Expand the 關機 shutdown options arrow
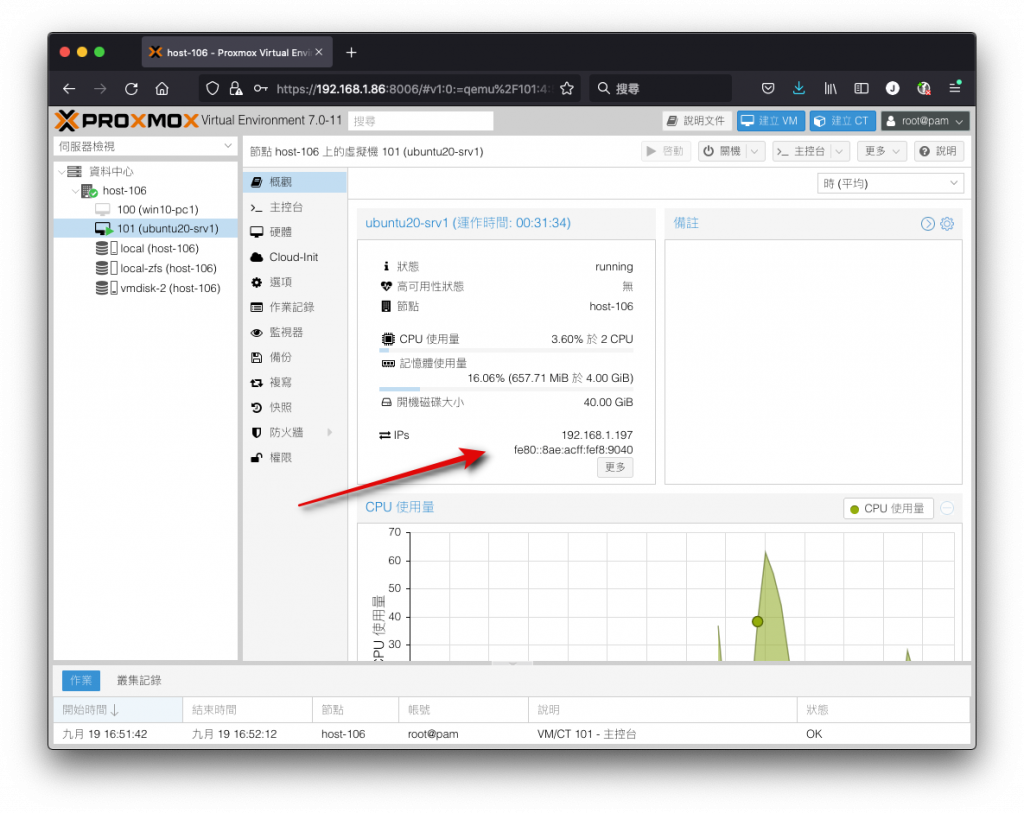Screen dimensions: 1024x813 755,151
